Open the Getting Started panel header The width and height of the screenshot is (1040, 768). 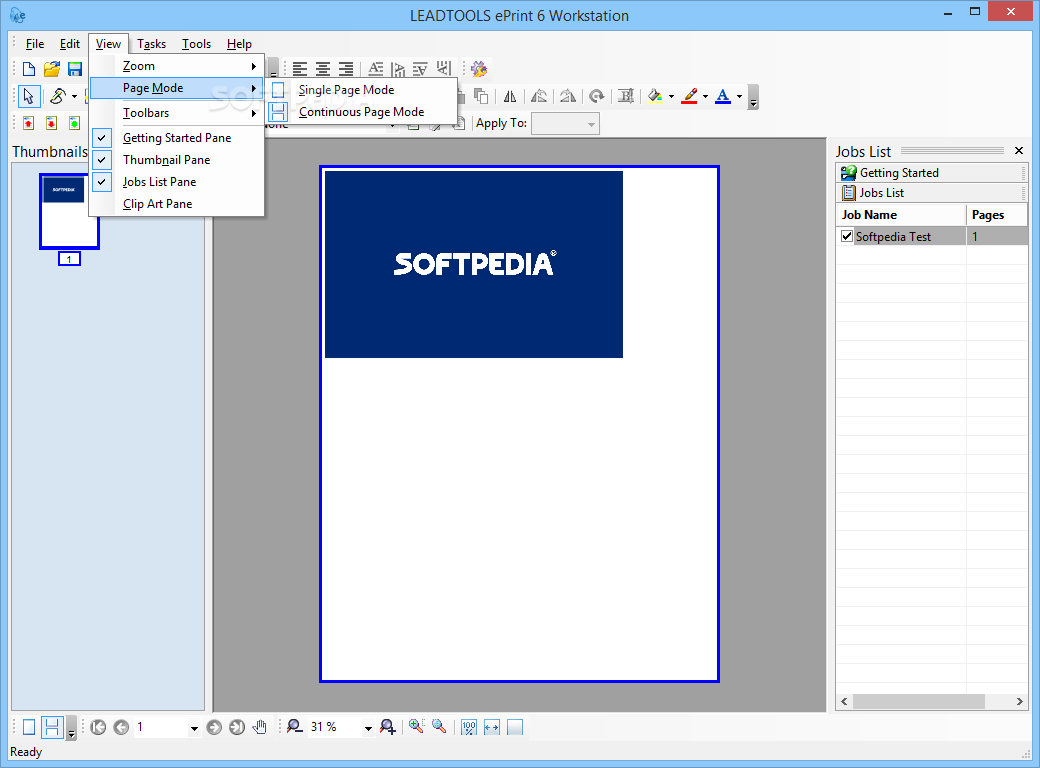point(931,172)
